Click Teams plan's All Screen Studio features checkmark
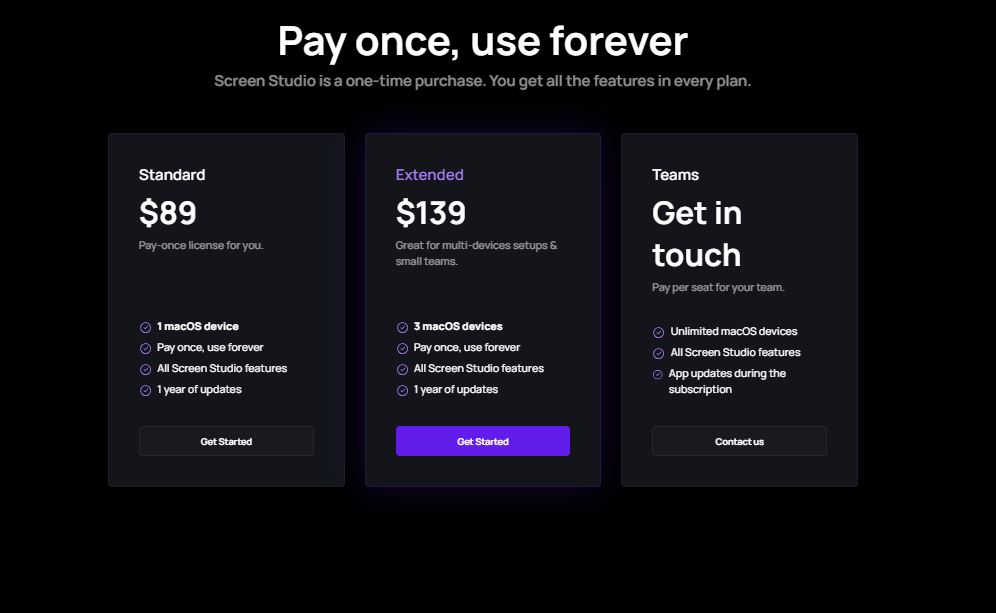Screen dimensions: 996x613 (x=658, y=353)
